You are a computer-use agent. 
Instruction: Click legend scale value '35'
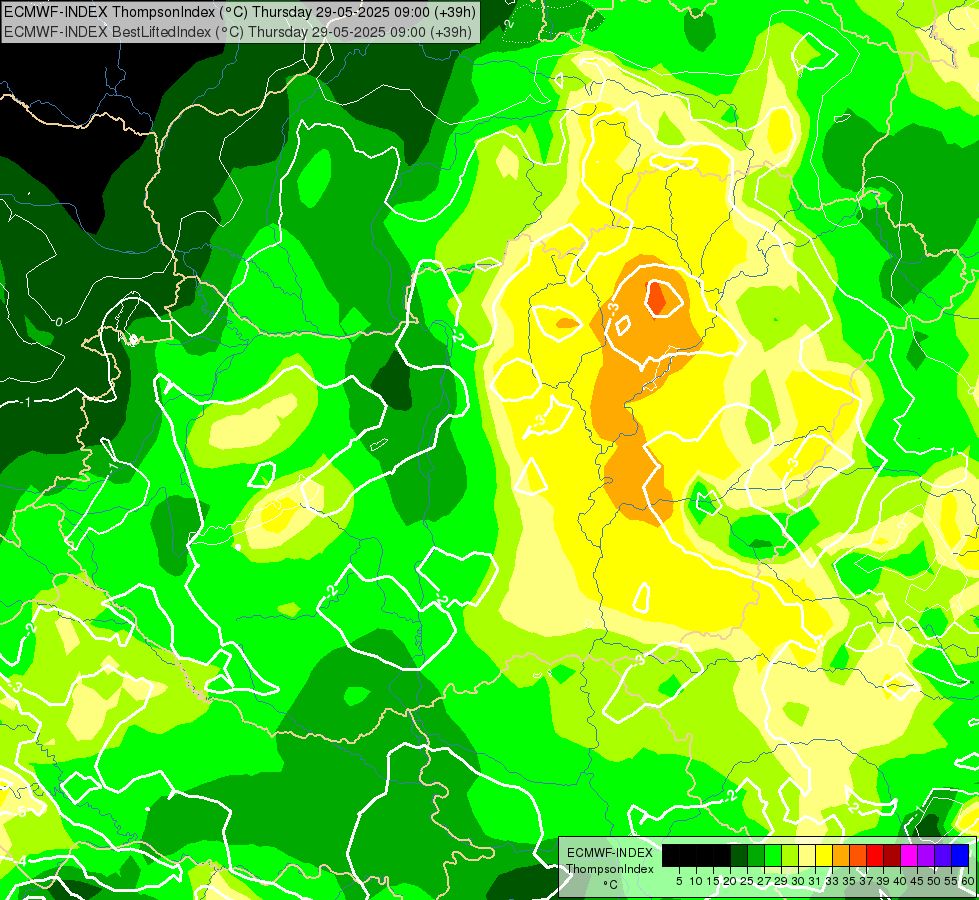[849, 881]
